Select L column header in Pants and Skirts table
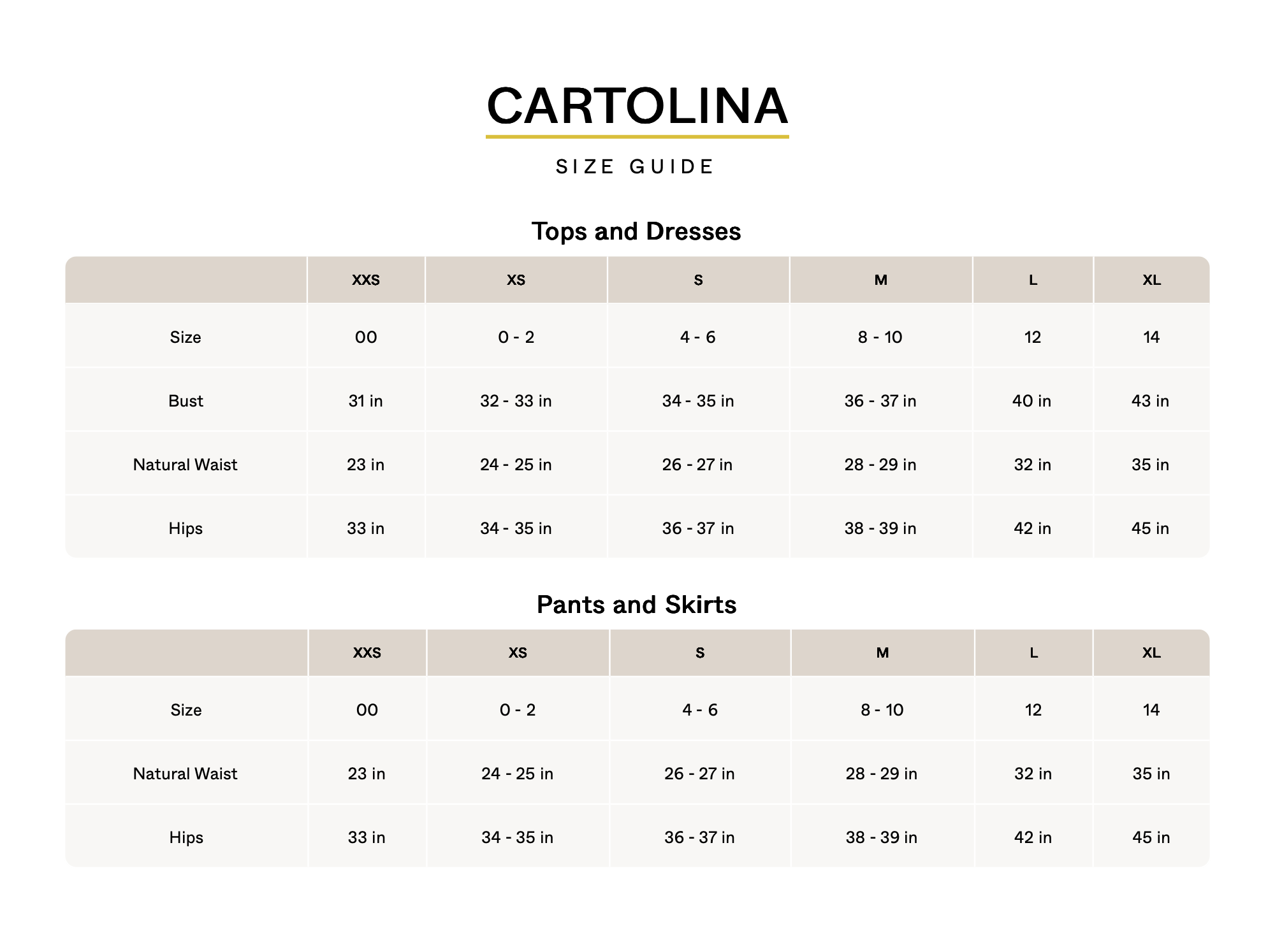This screenshot has width=1275, height=952. tap(1033, 653)
